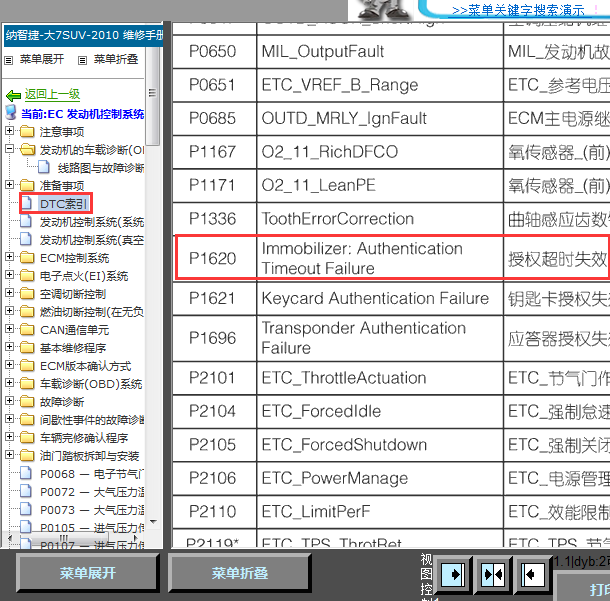Expand the ECM控制系统 folder

(x=9, y=257)
